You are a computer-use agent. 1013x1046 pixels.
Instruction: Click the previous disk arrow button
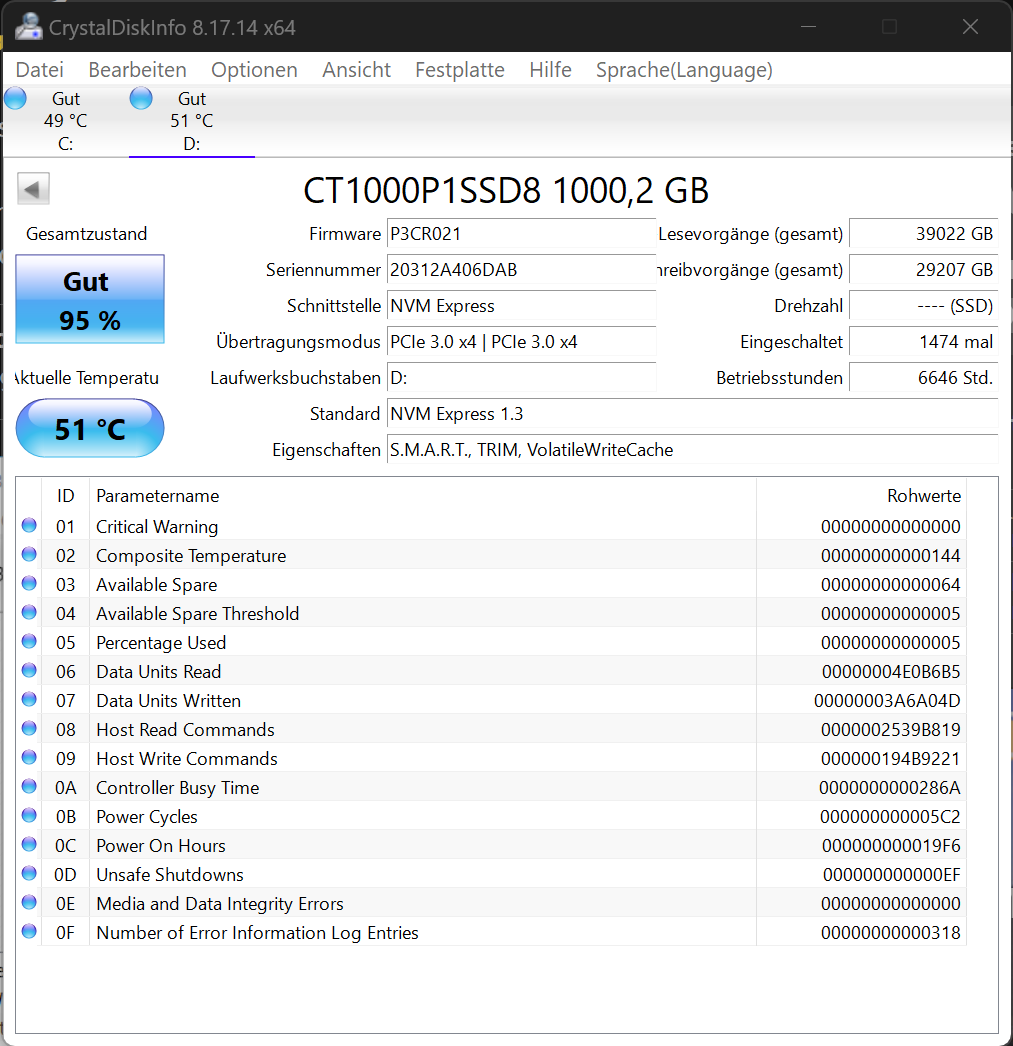pyautogui.click(x=33, y=189)
